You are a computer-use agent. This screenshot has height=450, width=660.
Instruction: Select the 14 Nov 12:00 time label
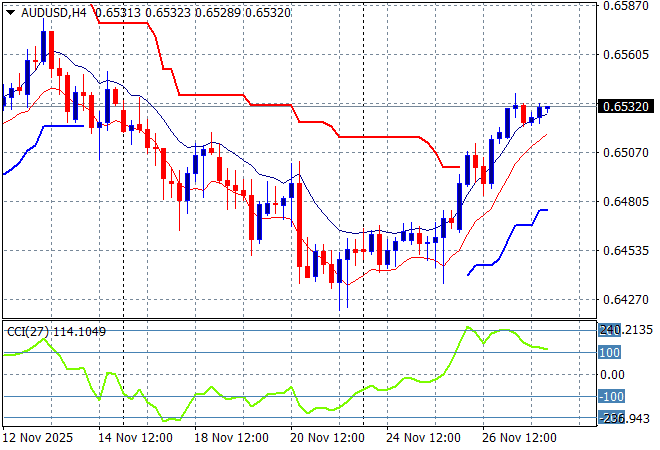pyautogui.click(x=135, y=438)
